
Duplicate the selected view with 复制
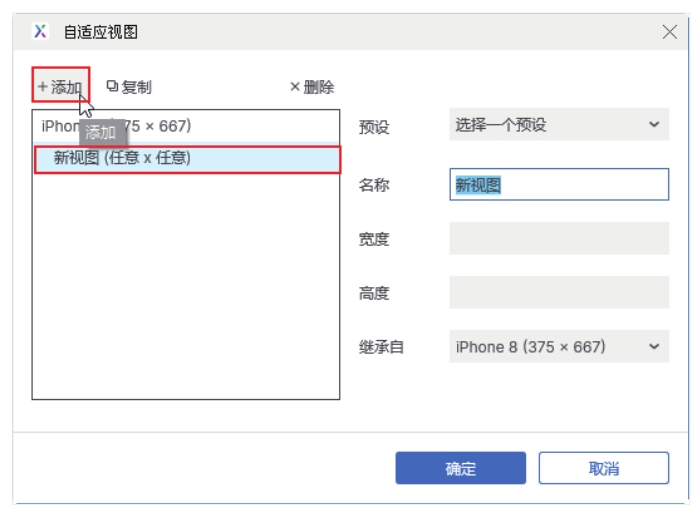click(x=129, y=87)
